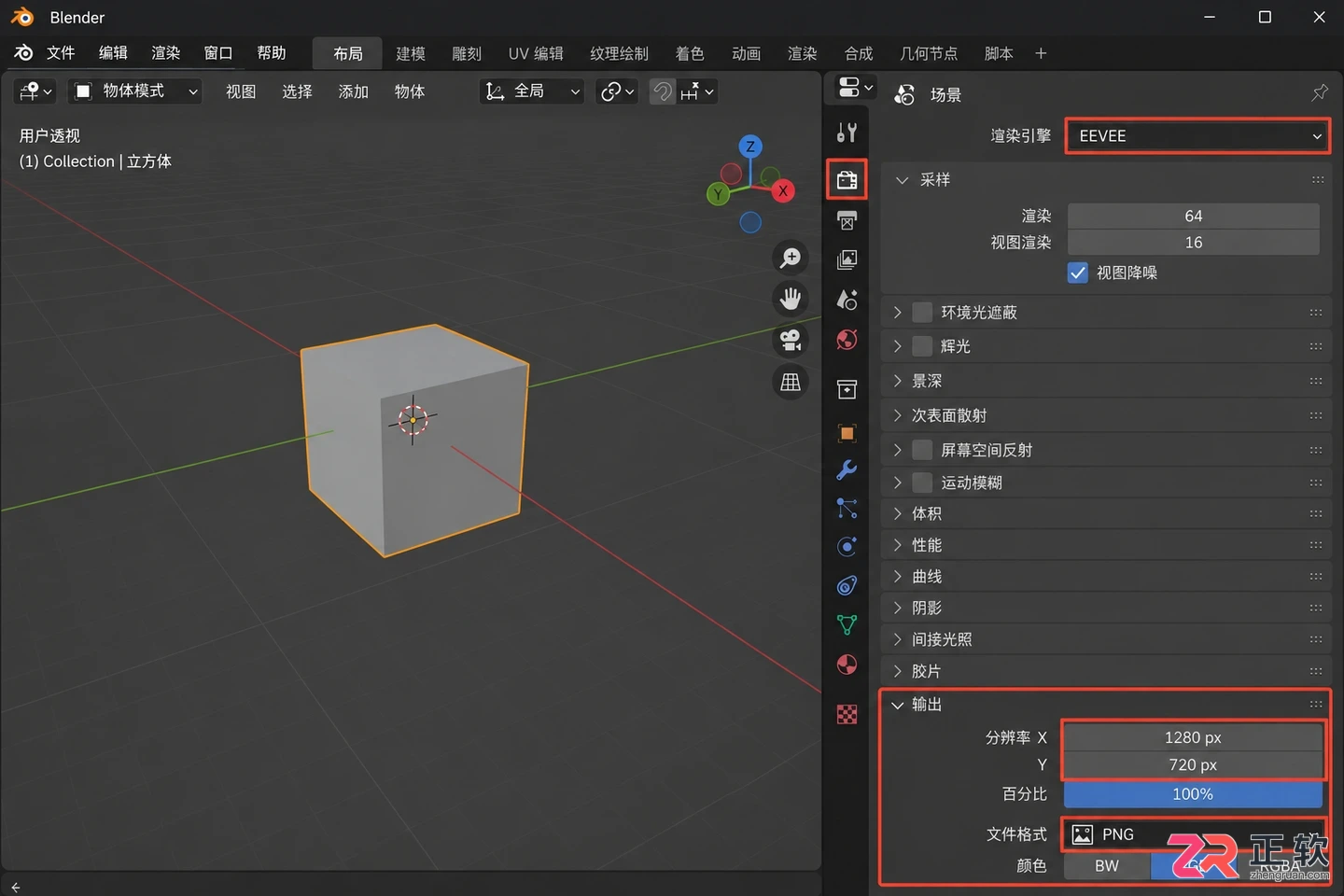This screenshot has width=1344, height=896.
Task: Open the Object Data green triangle tab
Action: click(847, 624)
